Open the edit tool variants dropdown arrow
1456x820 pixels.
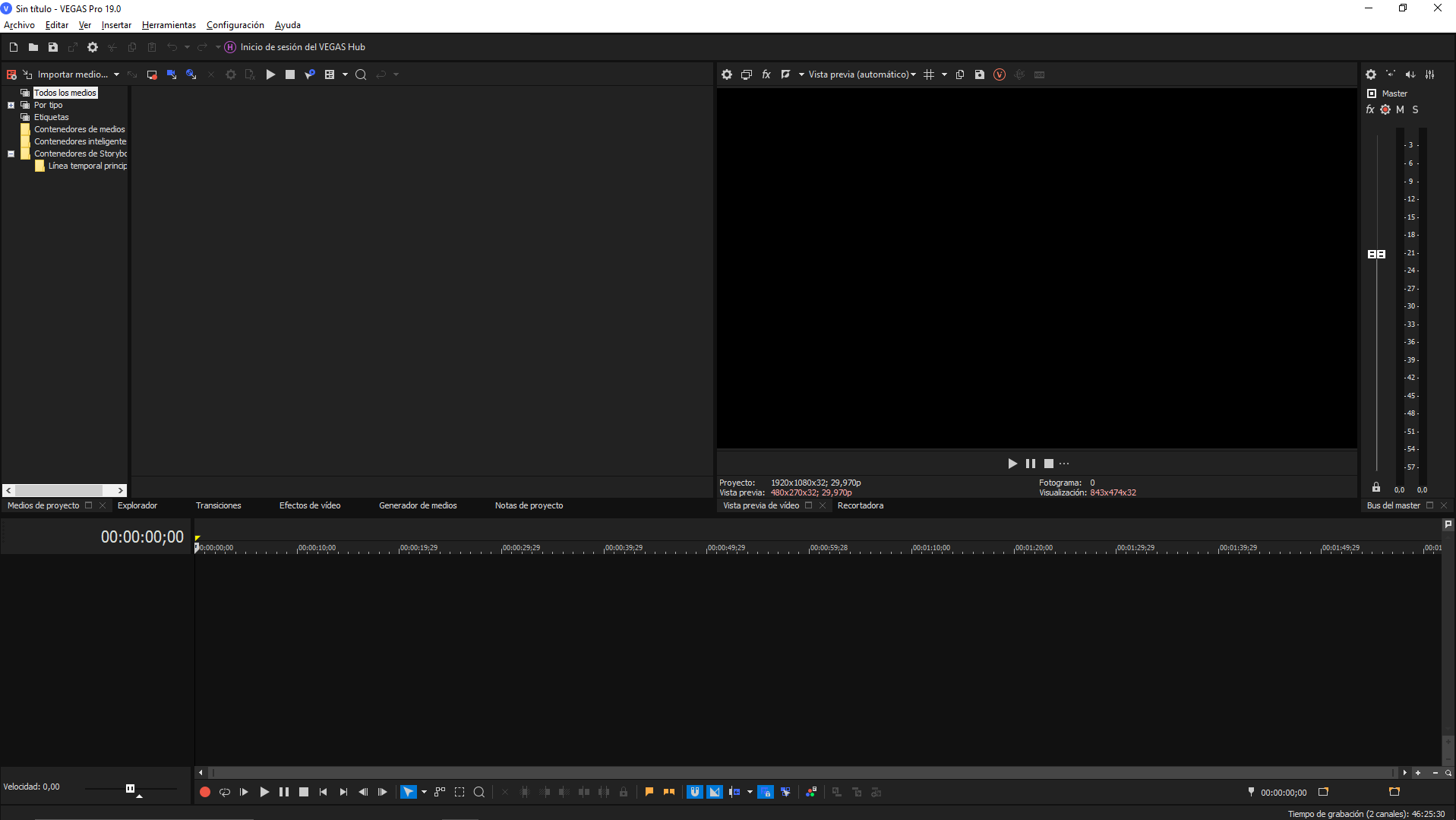pos(424,792)
